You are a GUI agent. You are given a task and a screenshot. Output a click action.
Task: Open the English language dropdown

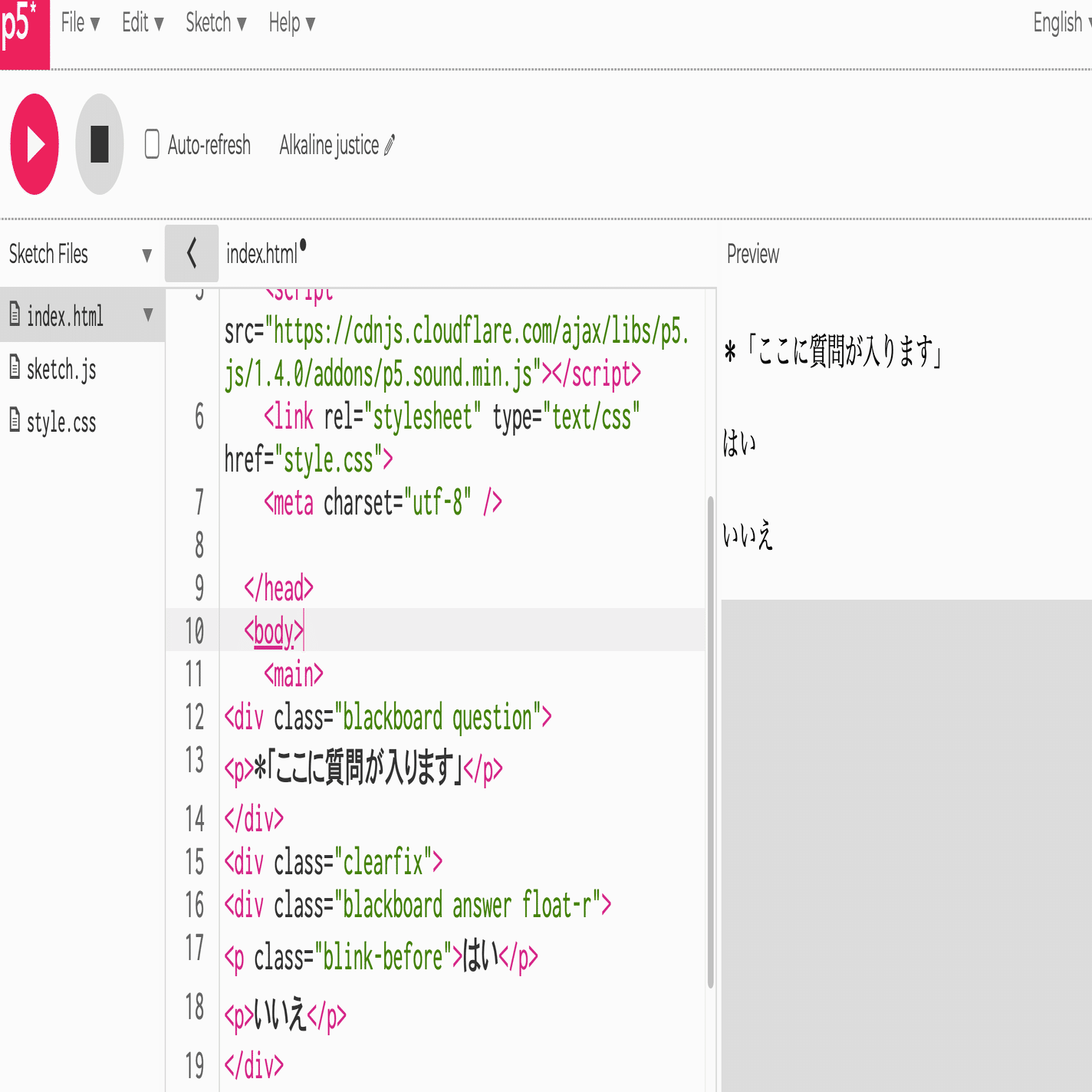1062,23
